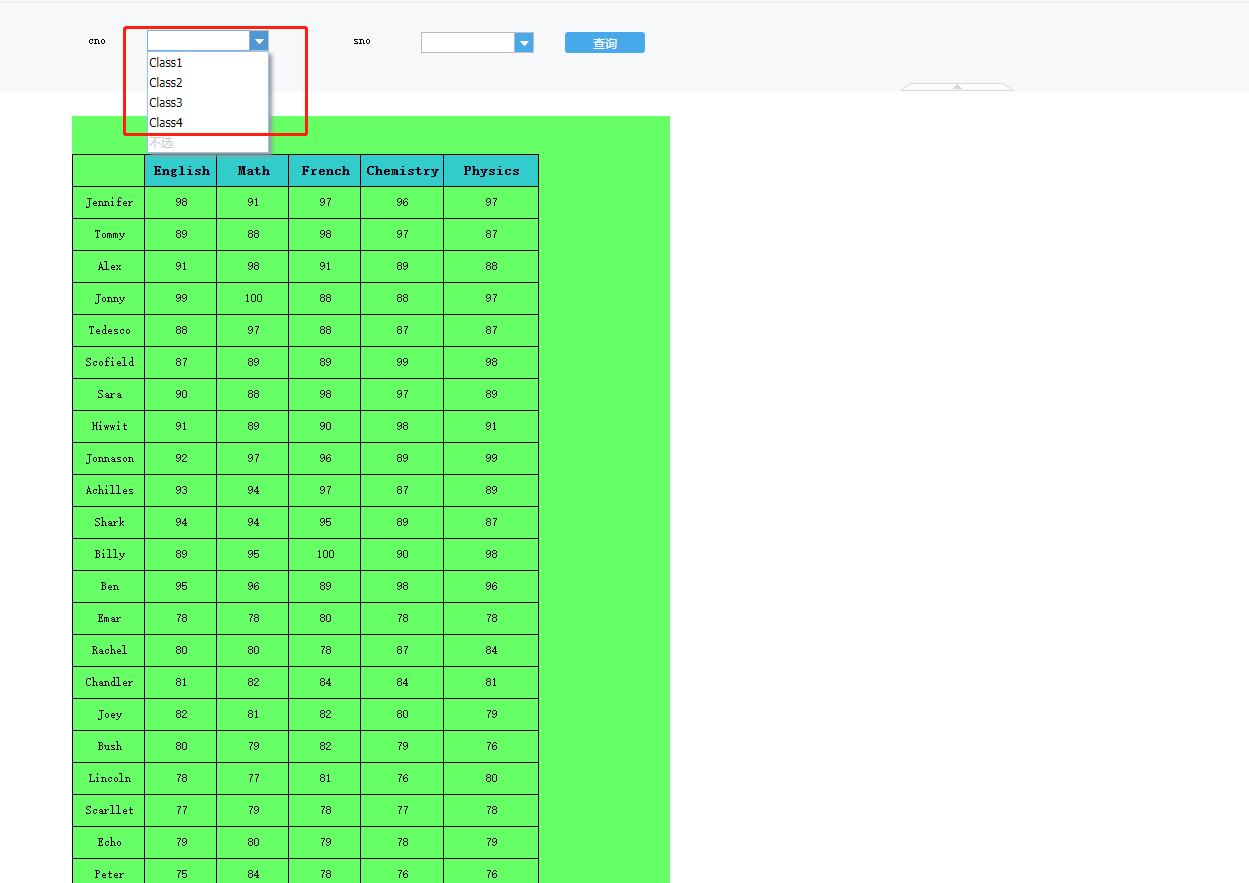
Task: Select the Scofield name cell
Action: click(109, 362)
